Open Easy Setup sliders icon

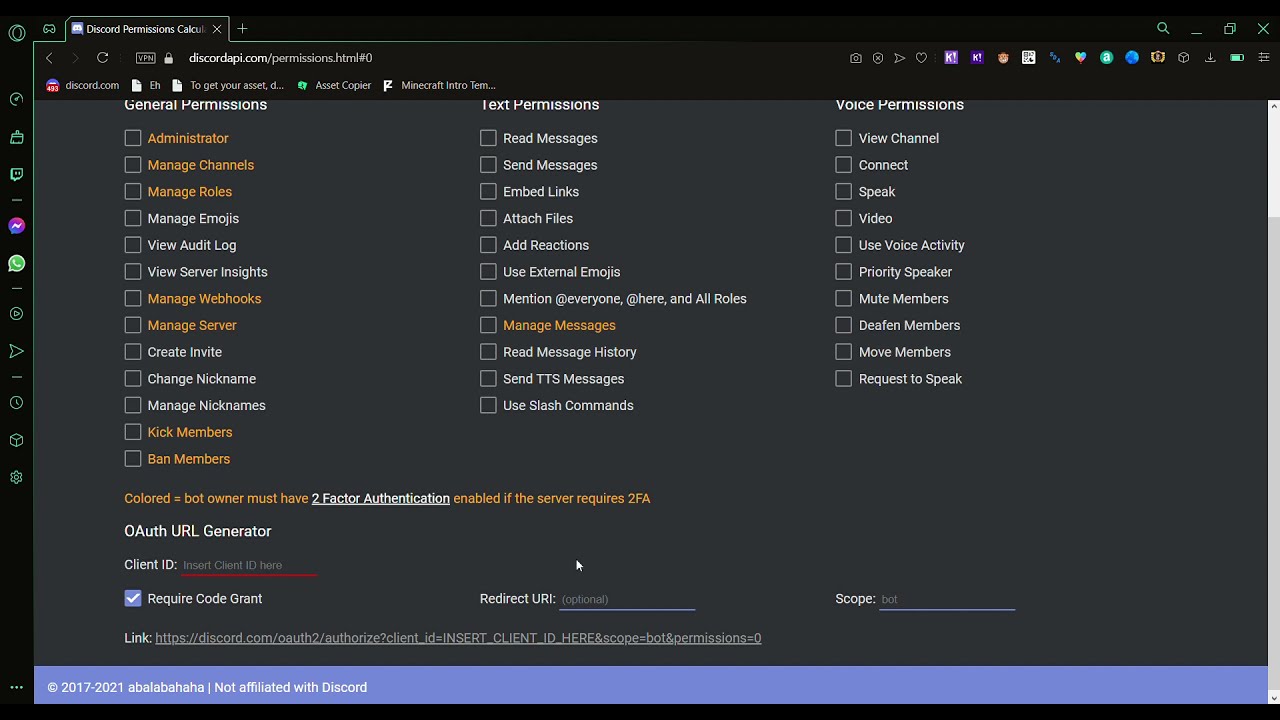coord(1264,58)
